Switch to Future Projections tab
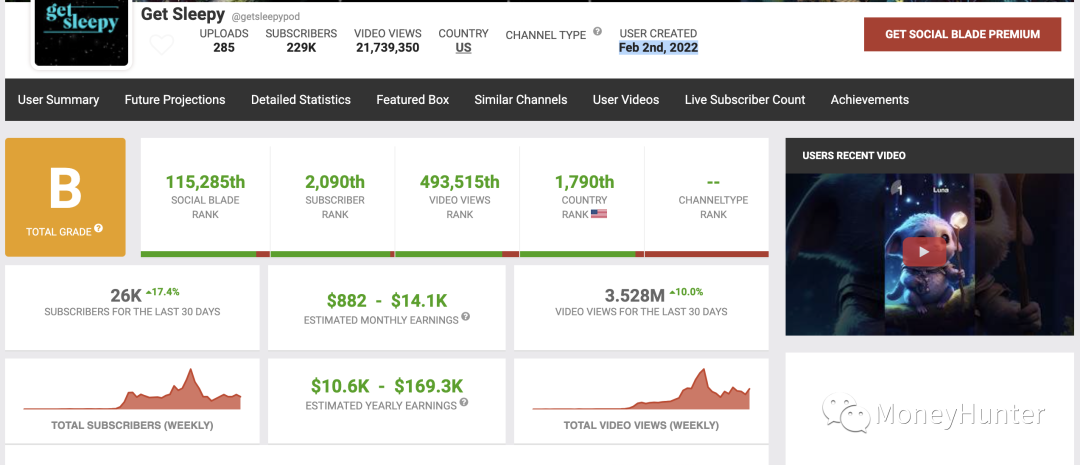 [175, 100]
